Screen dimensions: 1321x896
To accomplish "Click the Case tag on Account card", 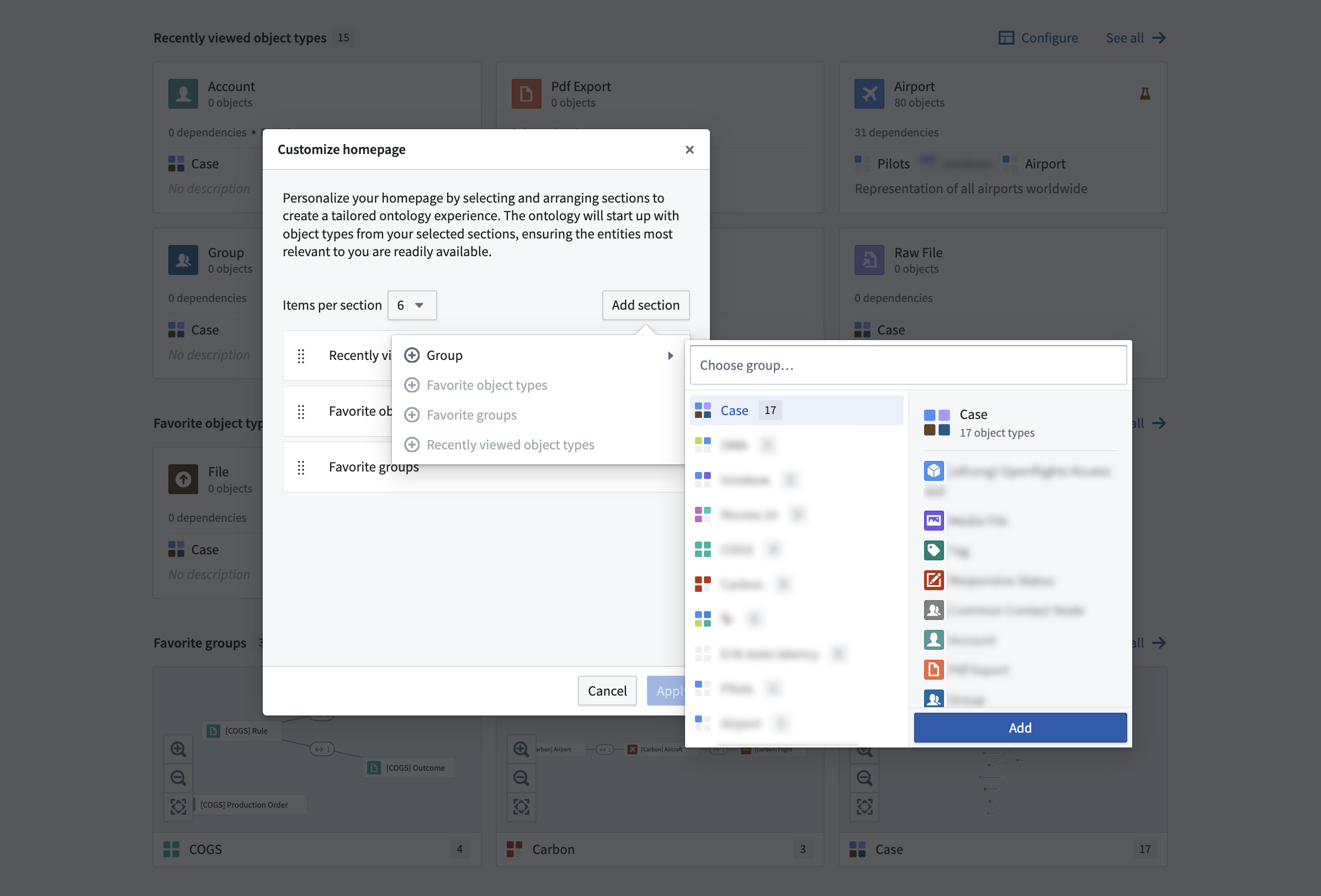I will (193, 164).
